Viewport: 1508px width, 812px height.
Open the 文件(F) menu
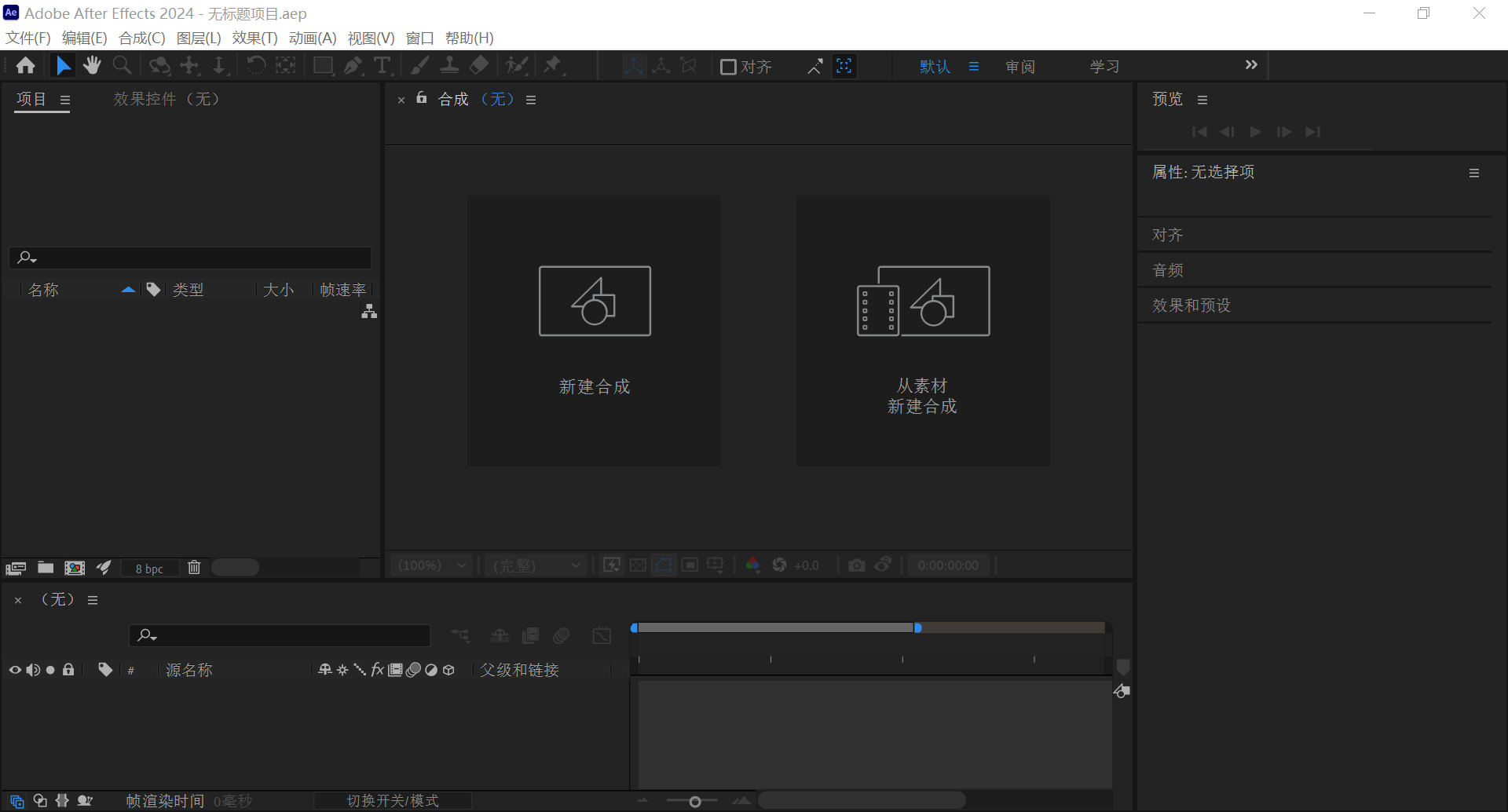(28, 38)
